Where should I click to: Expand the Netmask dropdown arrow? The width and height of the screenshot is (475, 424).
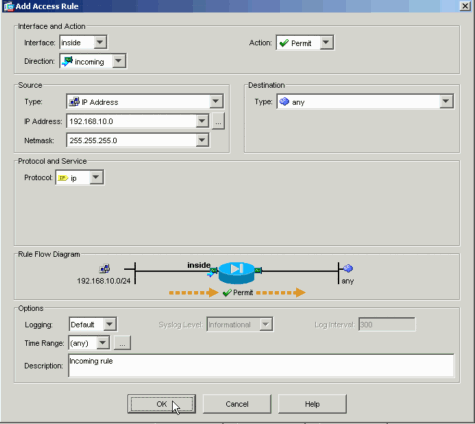202,140
